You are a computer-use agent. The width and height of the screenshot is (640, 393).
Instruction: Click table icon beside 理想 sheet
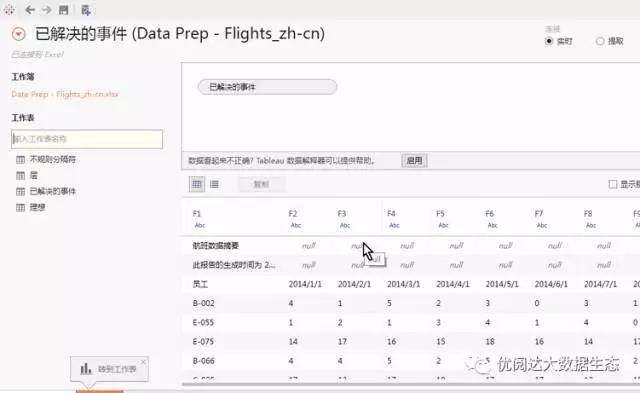point(20,207)
